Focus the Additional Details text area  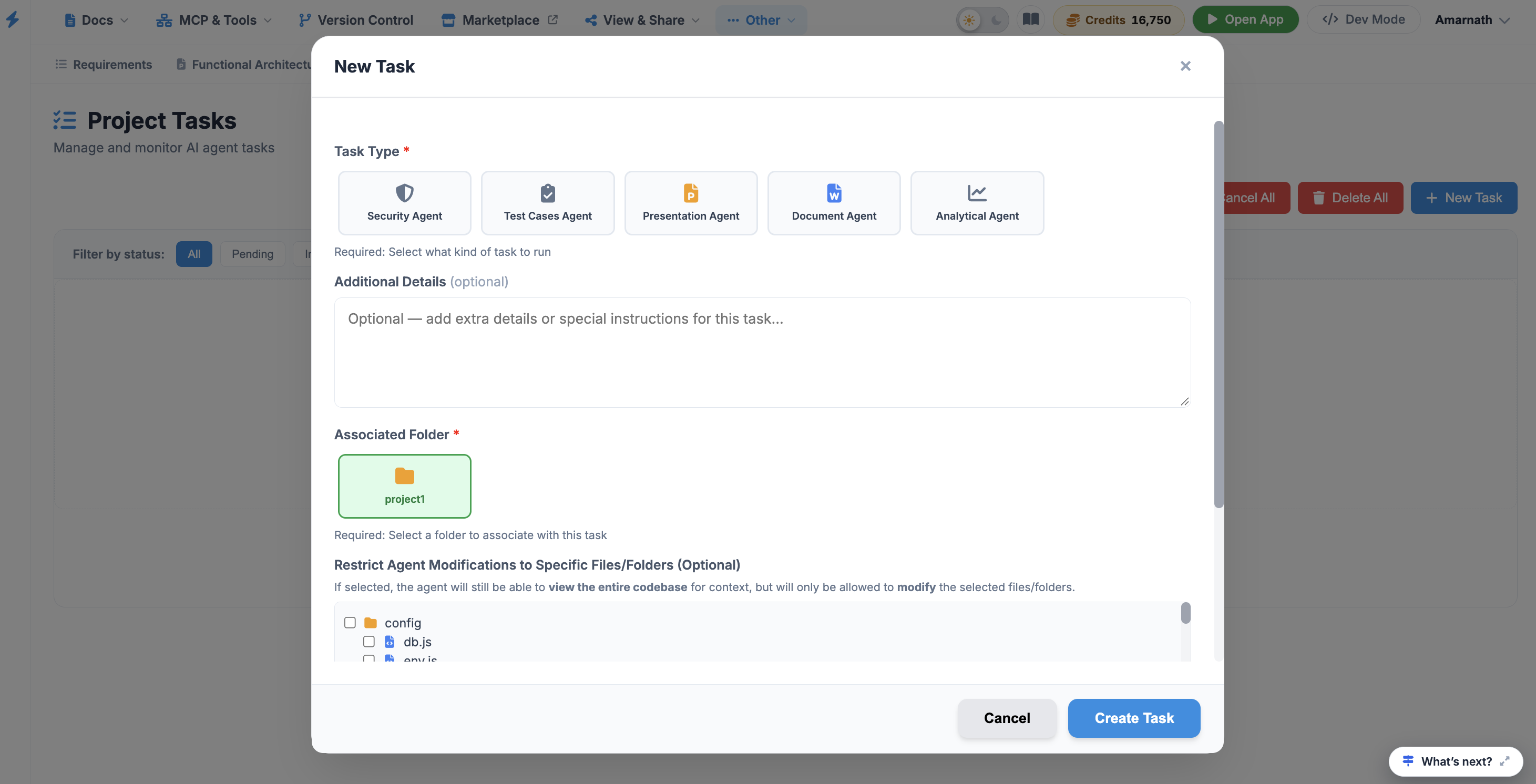tap(762, 353)
